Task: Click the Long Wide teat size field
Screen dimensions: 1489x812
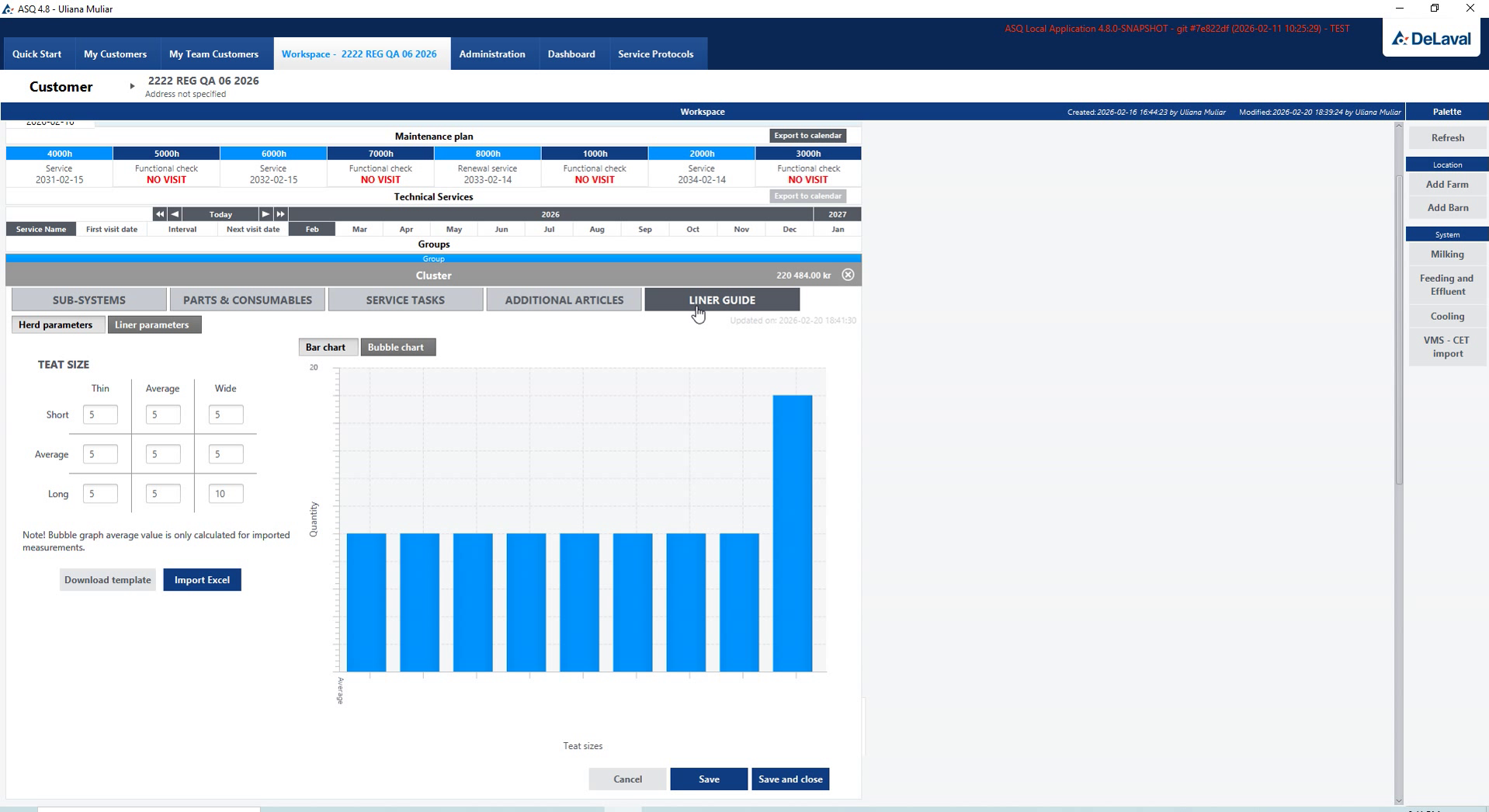Action: (x=226, y=494)
